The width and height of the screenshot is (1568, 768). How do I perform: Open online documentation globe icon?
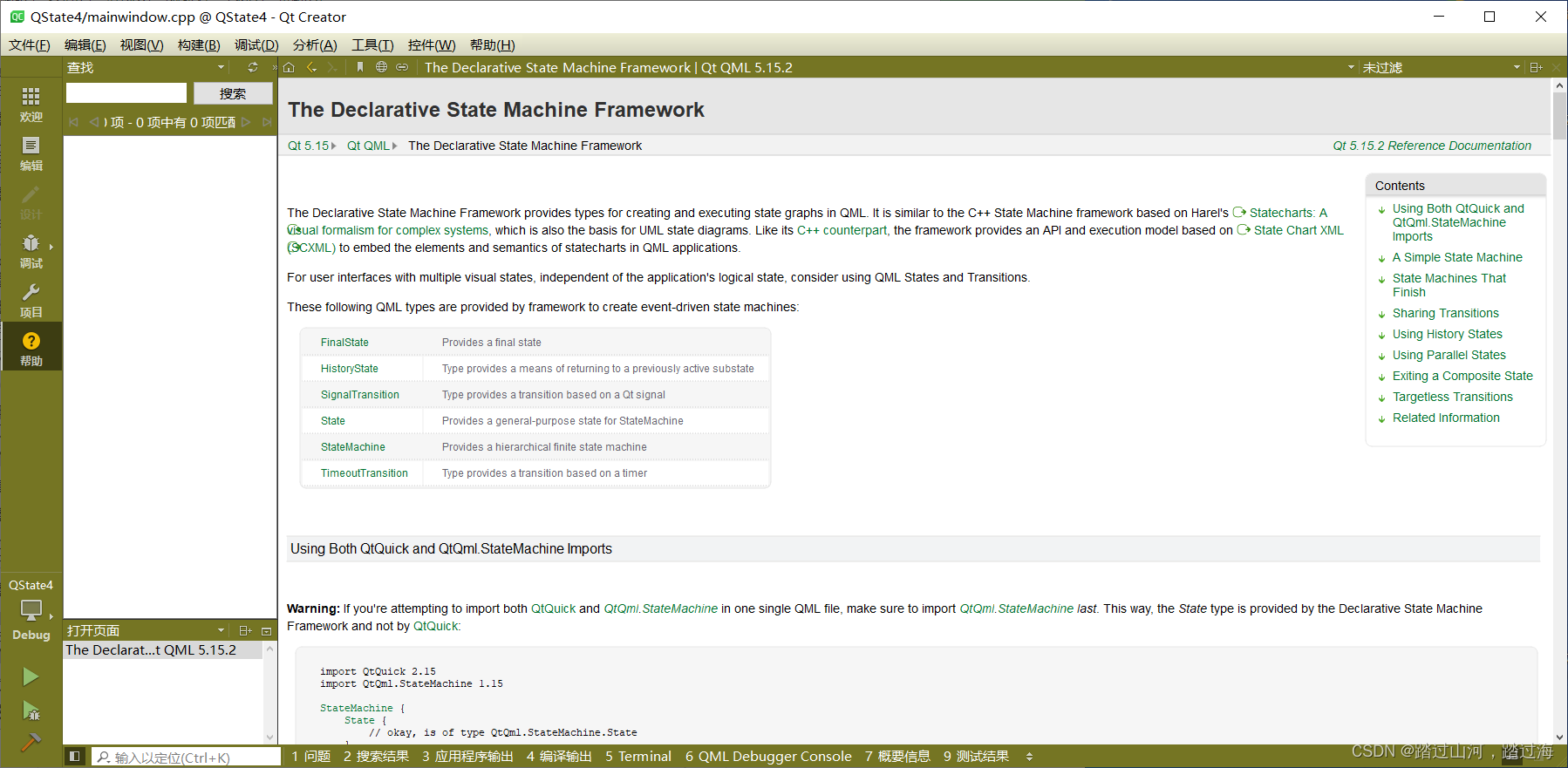(381, 67)
